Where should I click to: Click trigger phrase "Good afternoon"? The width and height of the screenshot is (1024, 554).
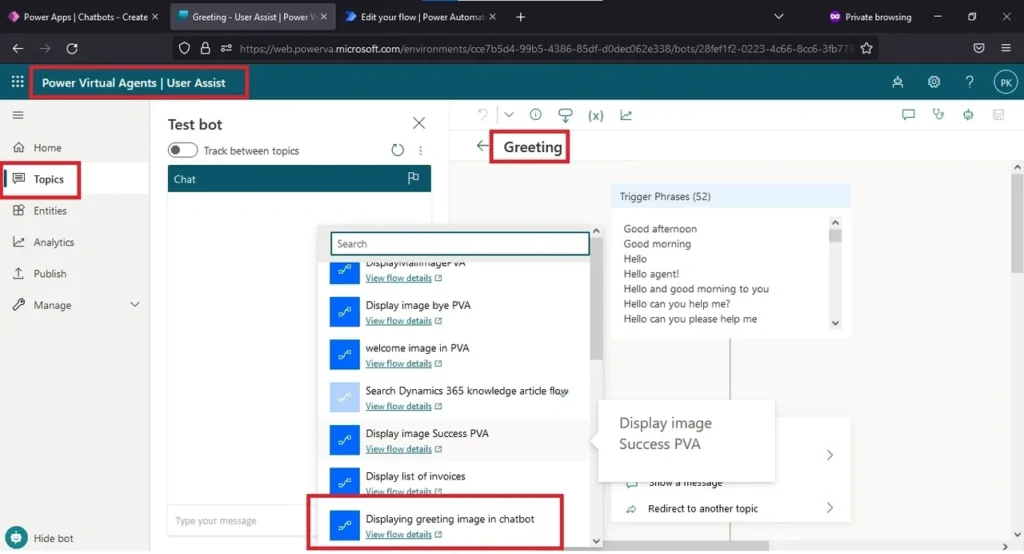(x=660, y=229)
